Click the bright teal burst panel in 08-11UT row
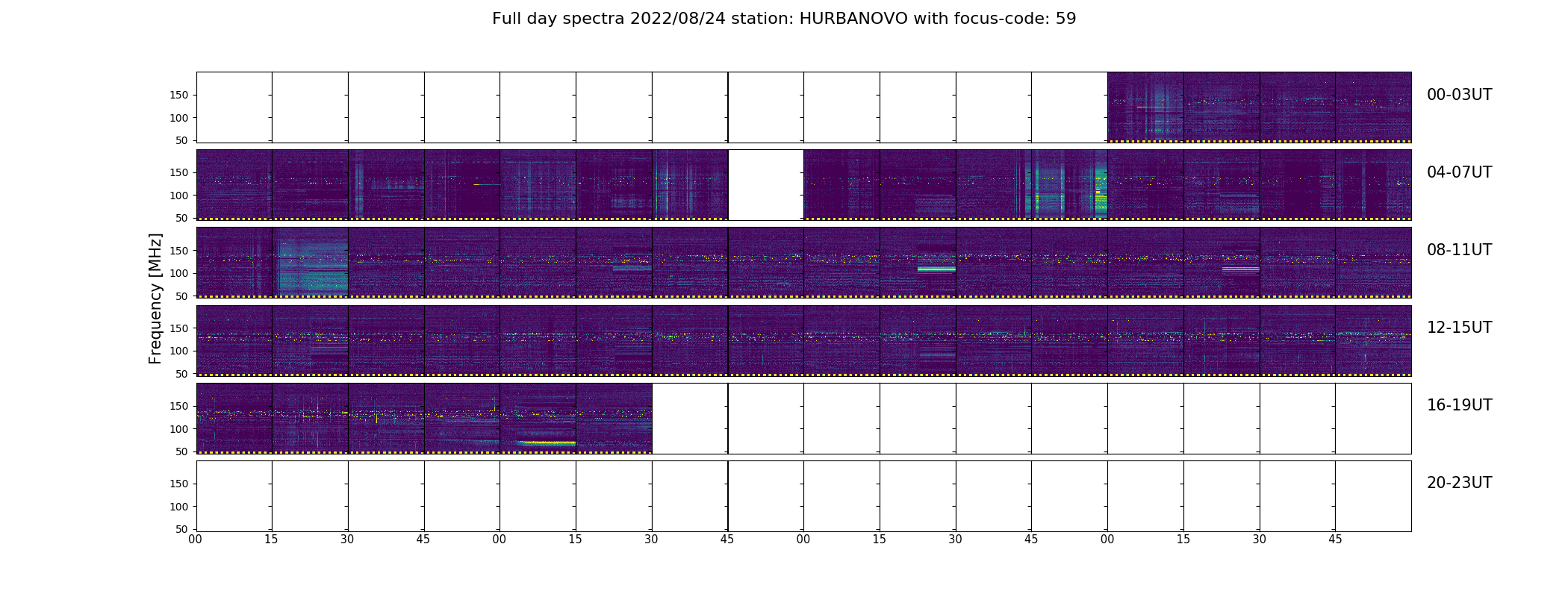 tap(311, 263)
